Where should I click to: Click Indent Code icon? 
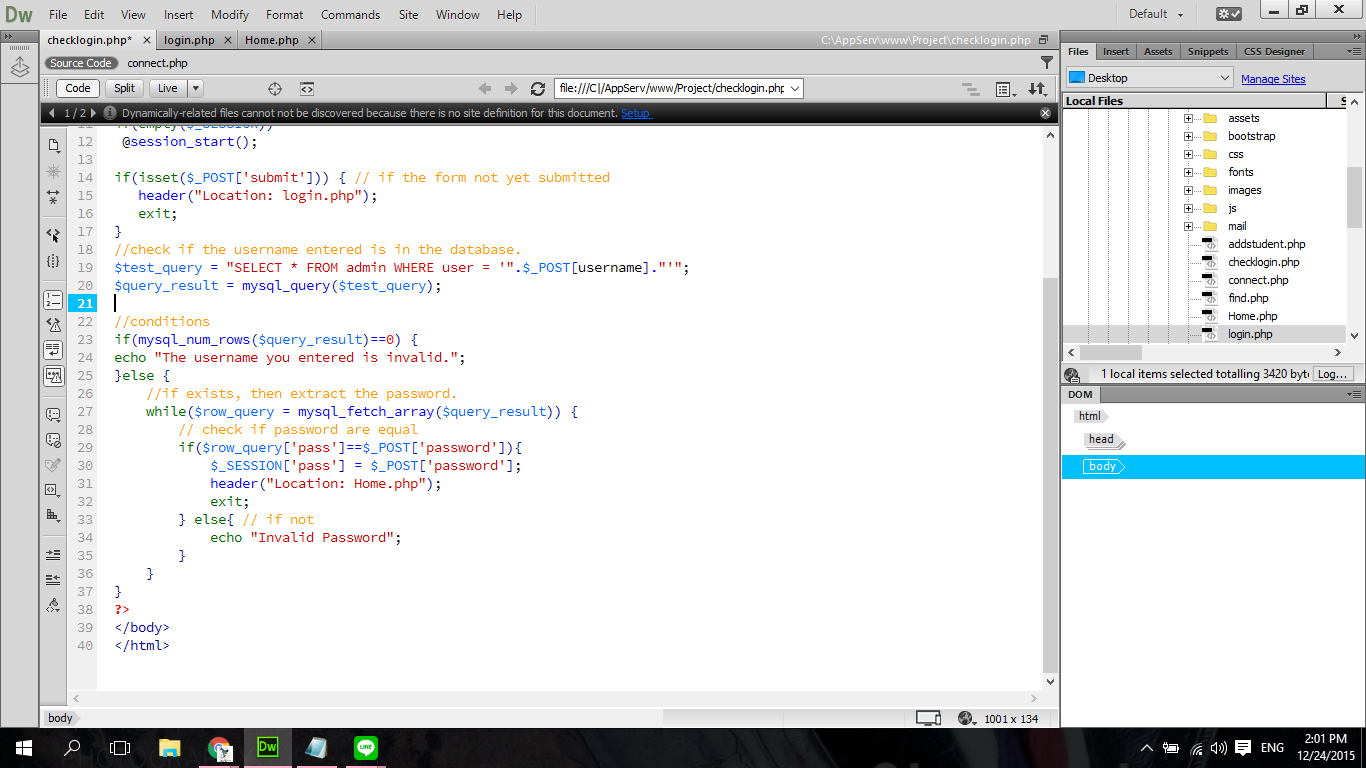(53, 554)
